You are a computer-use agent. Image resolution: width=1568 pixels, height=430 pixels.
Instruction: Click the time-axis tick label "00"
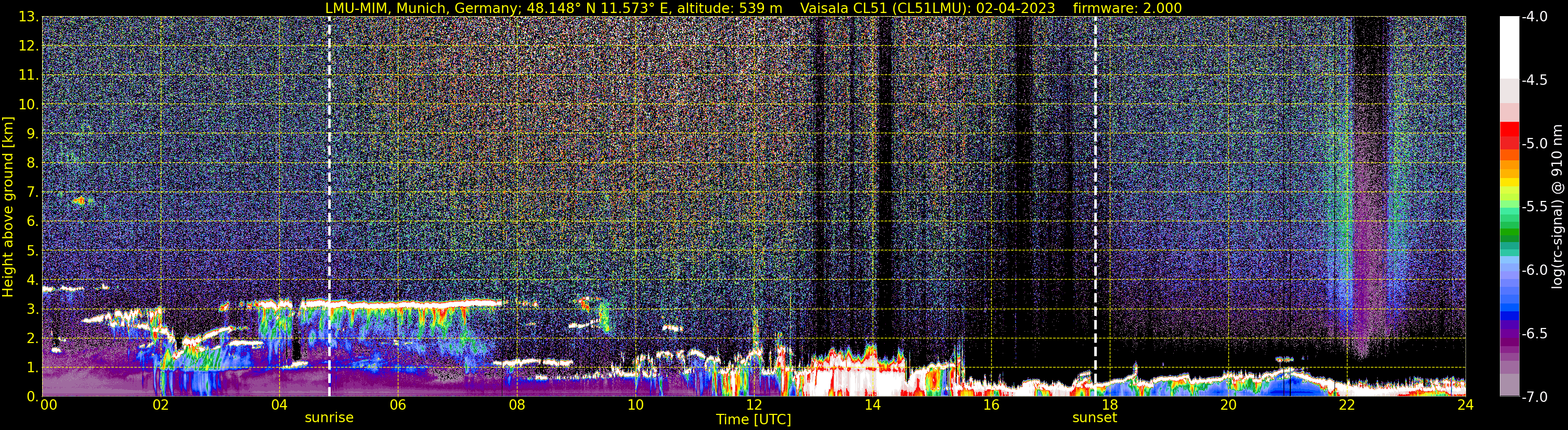pyautogui.click(x=49, y=405)
